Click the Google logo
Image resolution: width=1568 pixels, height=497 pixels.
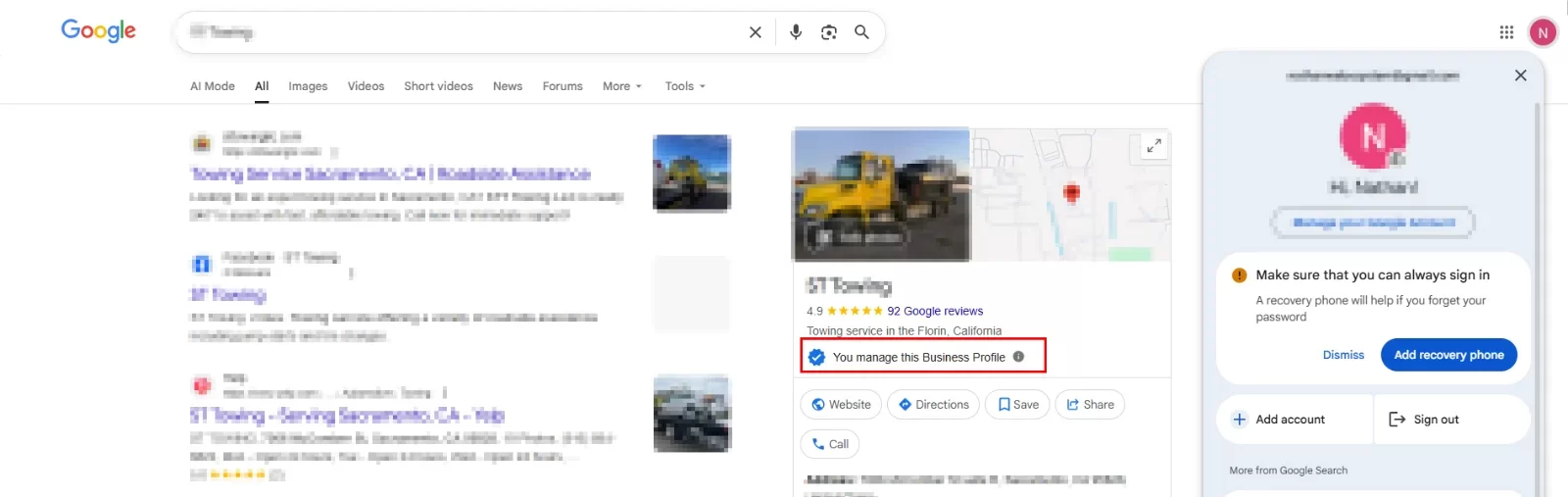click(98, 30)
